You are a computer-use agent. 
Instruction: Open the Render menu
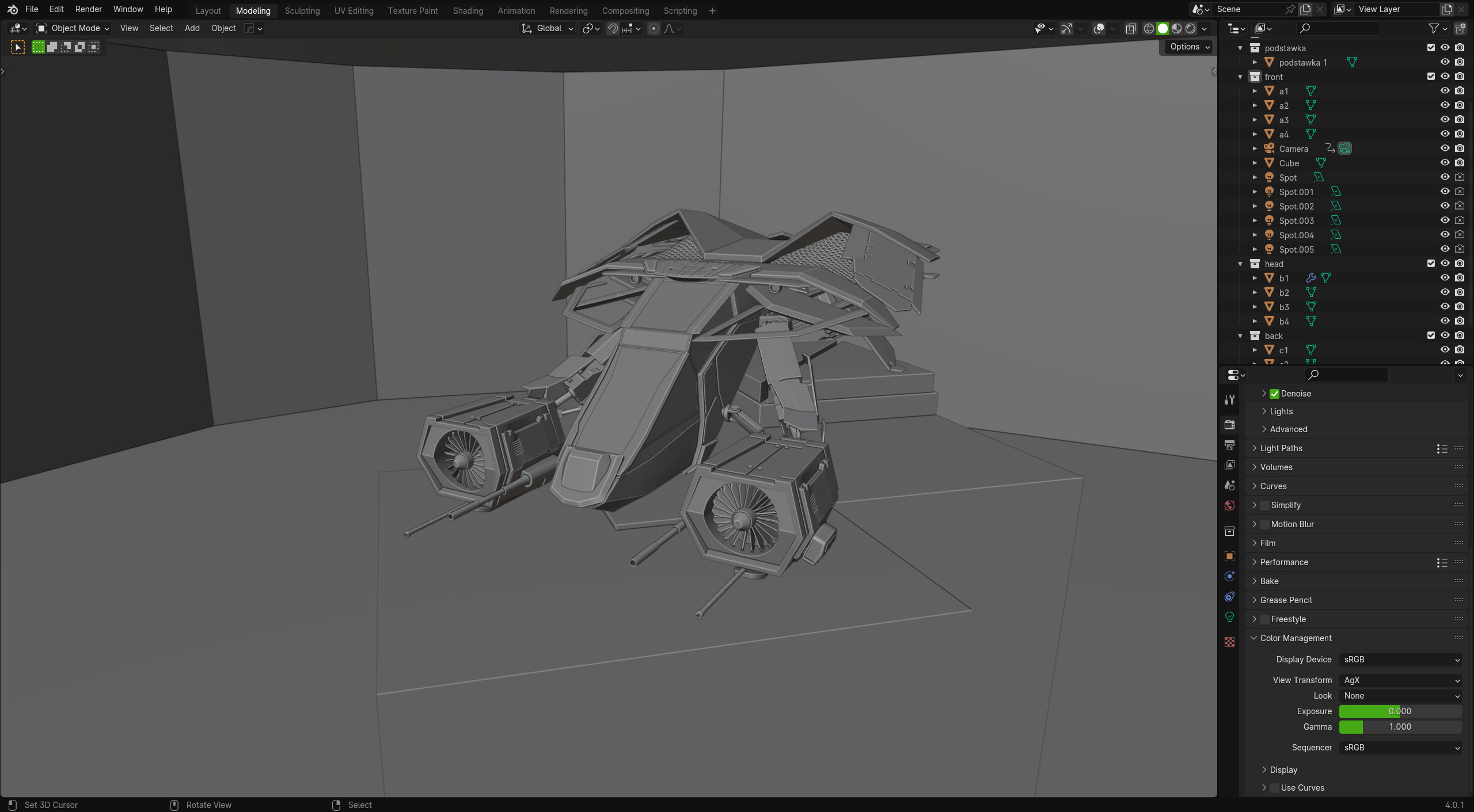88,9
